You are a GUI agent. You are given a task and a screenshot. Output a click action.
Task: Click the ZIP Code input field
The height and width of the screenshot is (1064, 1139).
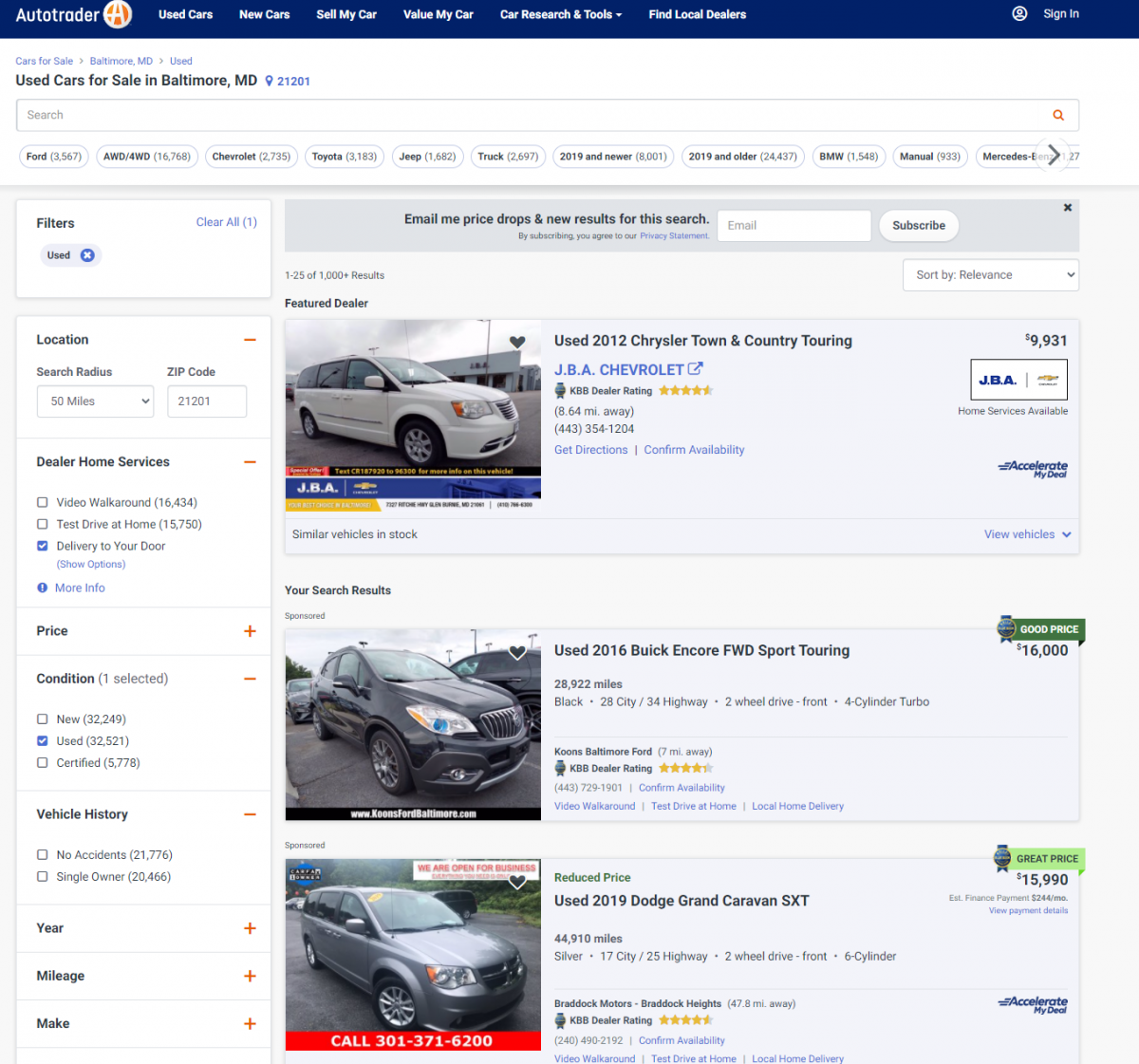207,401
